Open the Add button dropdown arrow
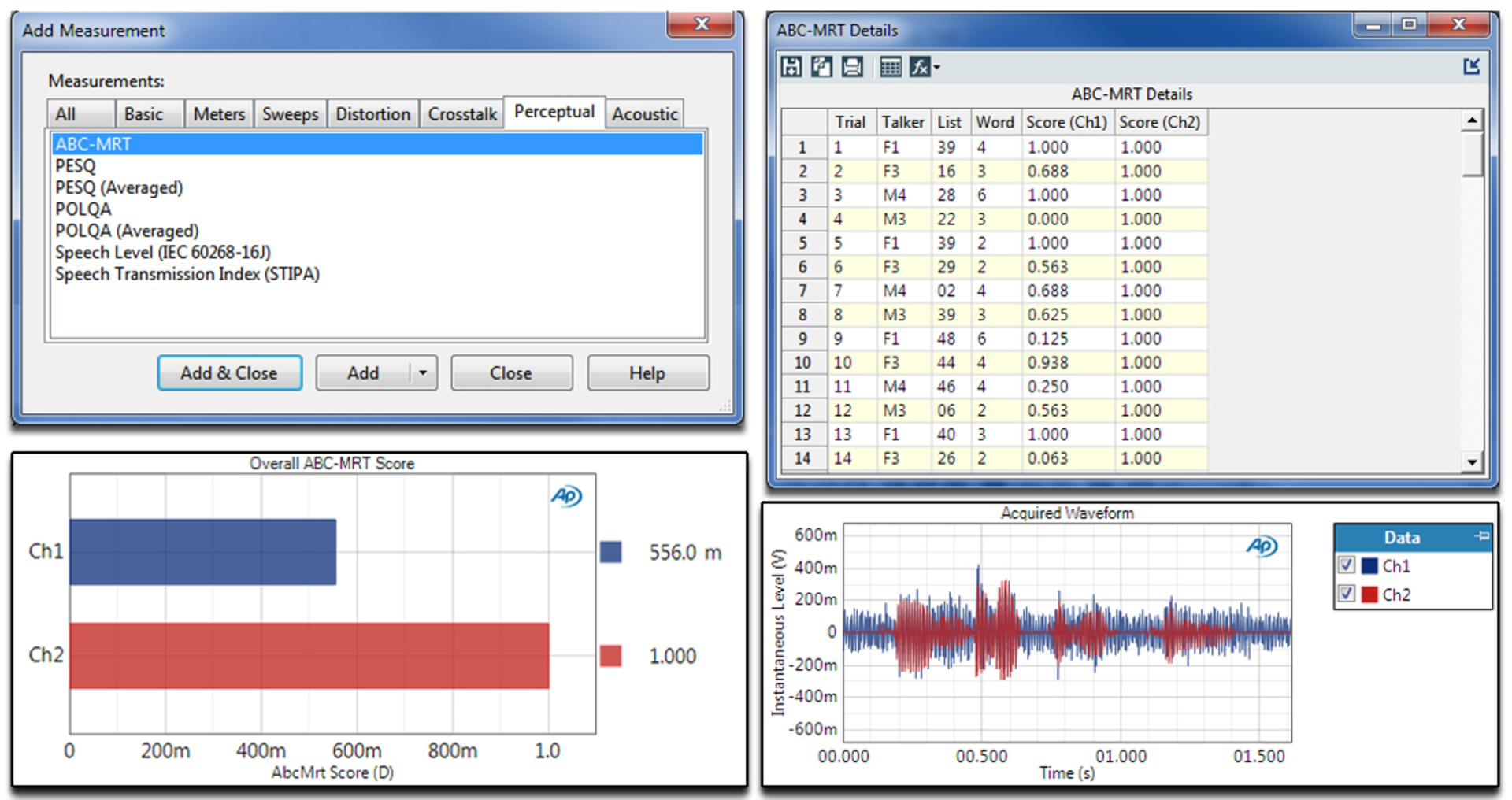Viewport: 1512px width, 800px height. [423, 372]
